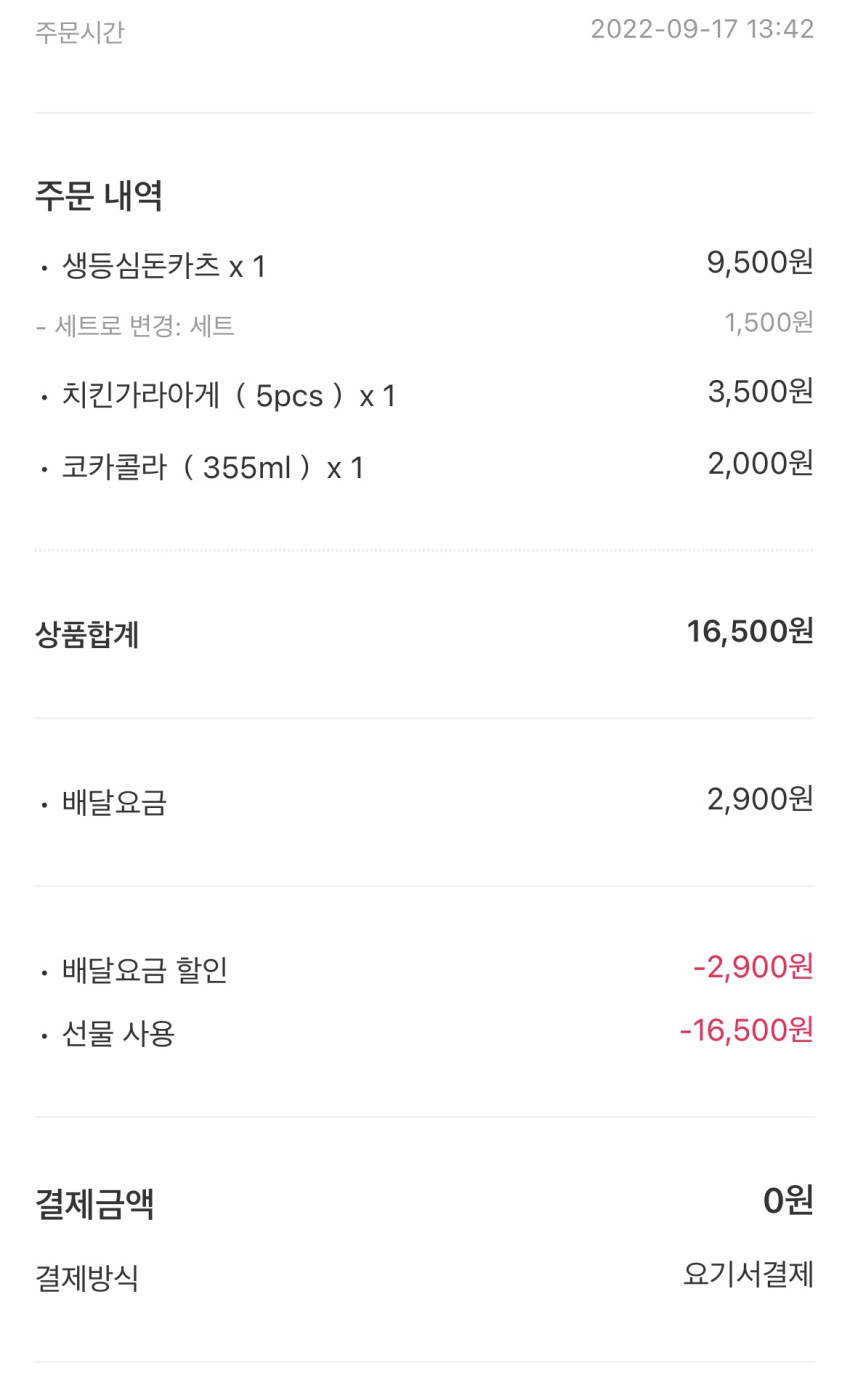Select the 주문시간 label
Image resolution: width=850 pixels, height=1374 pixels.
[80, 32]
